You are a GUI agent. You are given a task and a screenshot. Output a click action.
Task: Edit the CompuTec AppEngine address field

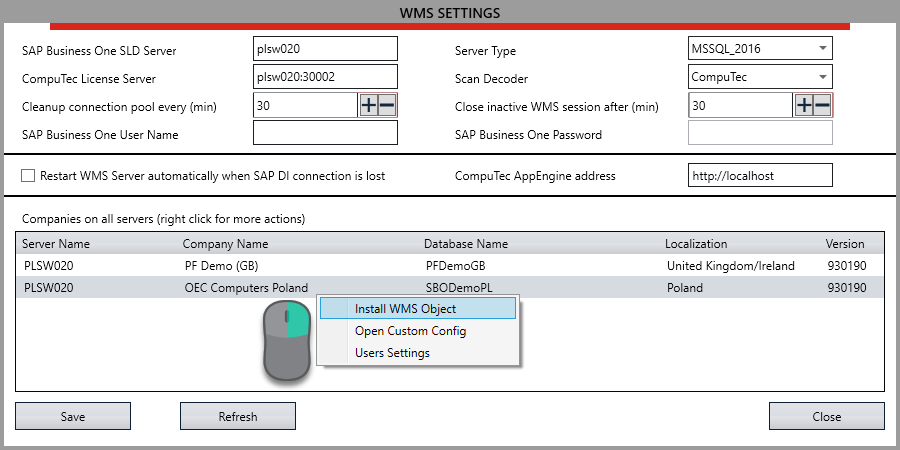760,176
